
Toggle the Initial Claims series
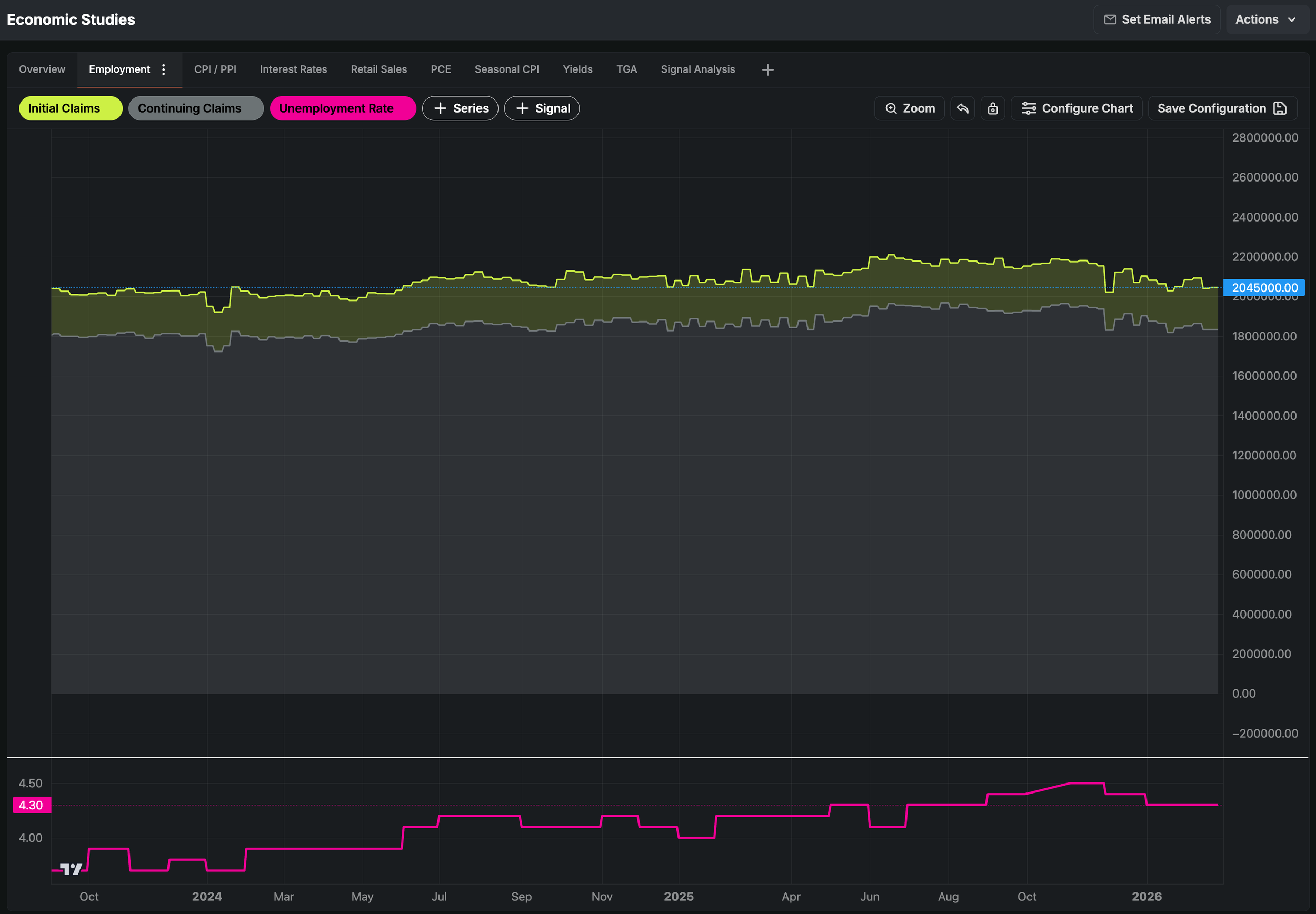pos(71,108)
